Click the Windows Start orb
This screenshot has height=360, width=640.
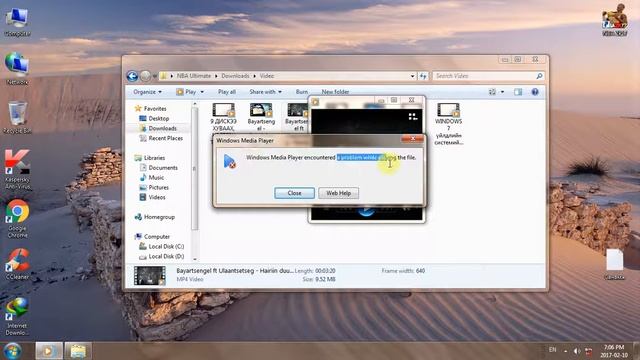13,351
